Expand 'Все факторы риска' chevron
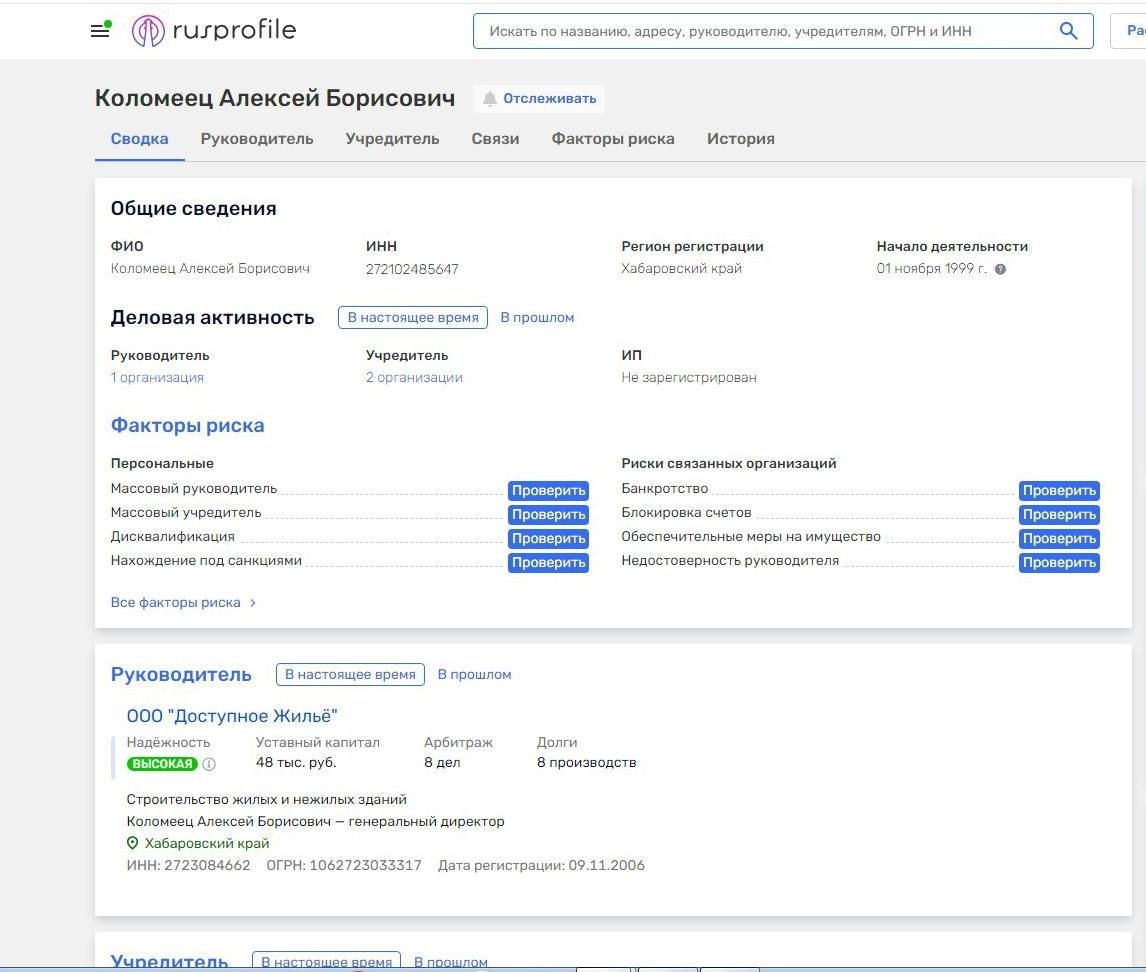Image resolution: width=1146 pixels, height=972 pixels. [x=253, y=603]
